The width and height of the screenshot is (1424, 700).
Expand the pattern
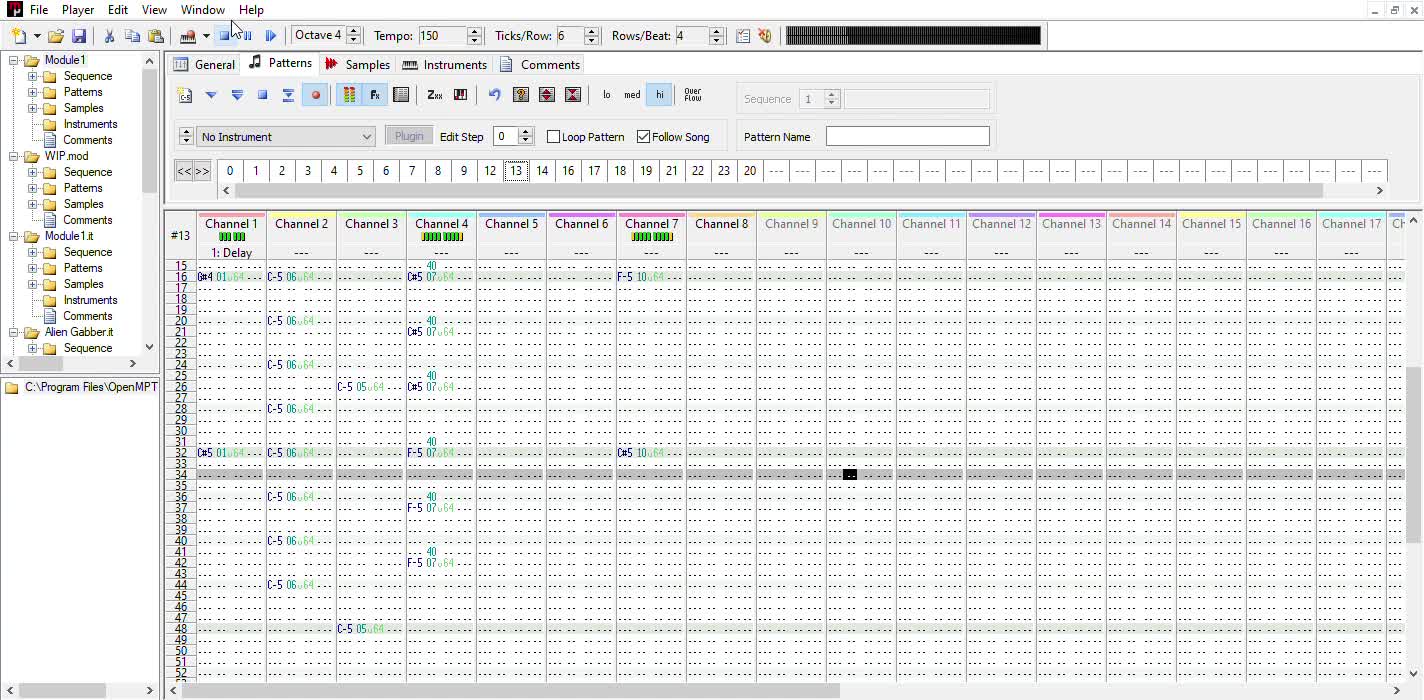[x=546, y=95]
